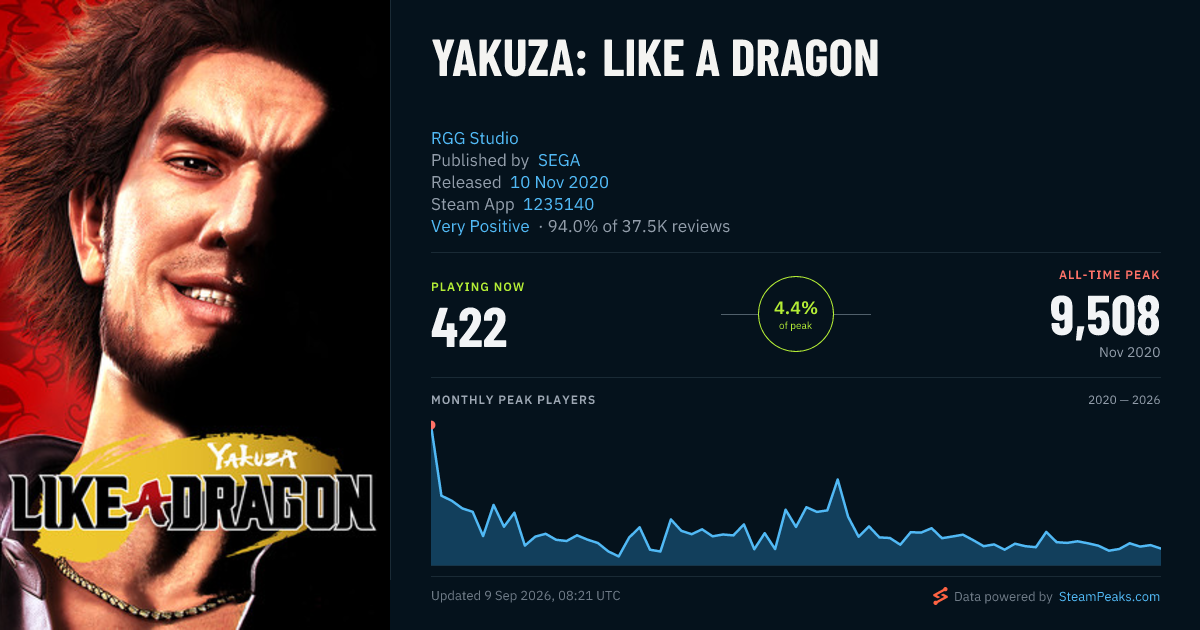Click the red peak marker on the chart
The height and width of the screenshot is (630, 1200).
[x=432, y=425]
